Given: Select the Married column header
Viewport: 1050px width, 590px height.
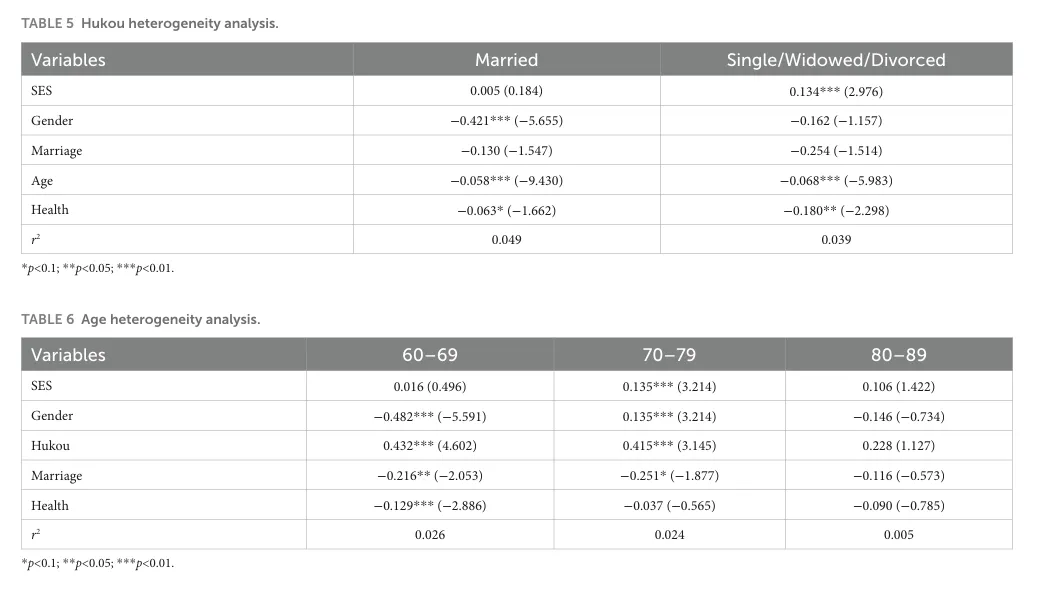Looking at the screenshot, I should pyautogui.click(x=506, y=60).
